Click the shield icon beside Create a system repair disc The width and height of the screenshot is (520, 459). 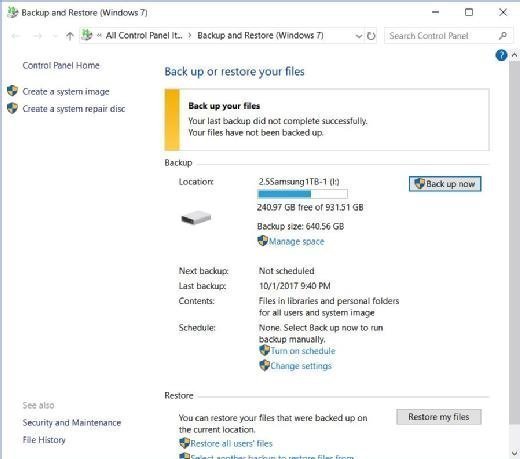[12, 108]
